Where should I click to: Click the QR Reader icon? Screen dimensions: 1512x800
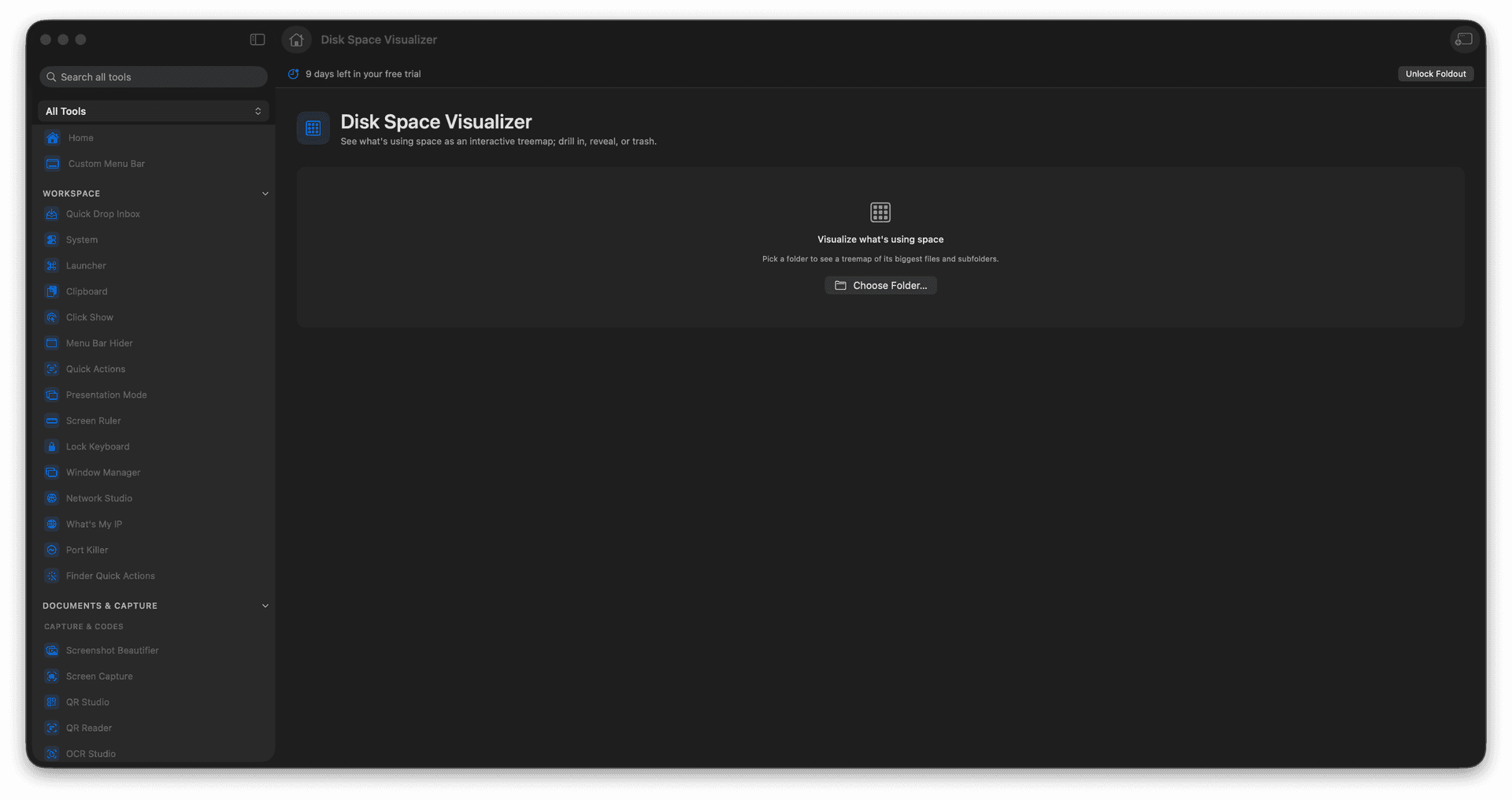[52, 728]
